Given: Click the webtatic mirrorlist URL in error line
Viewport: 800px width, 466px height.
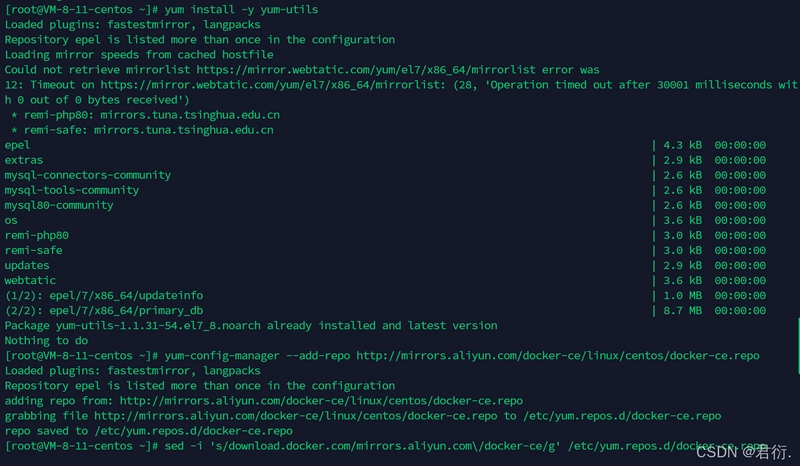Looking at the screenshot, I should 366,70.
